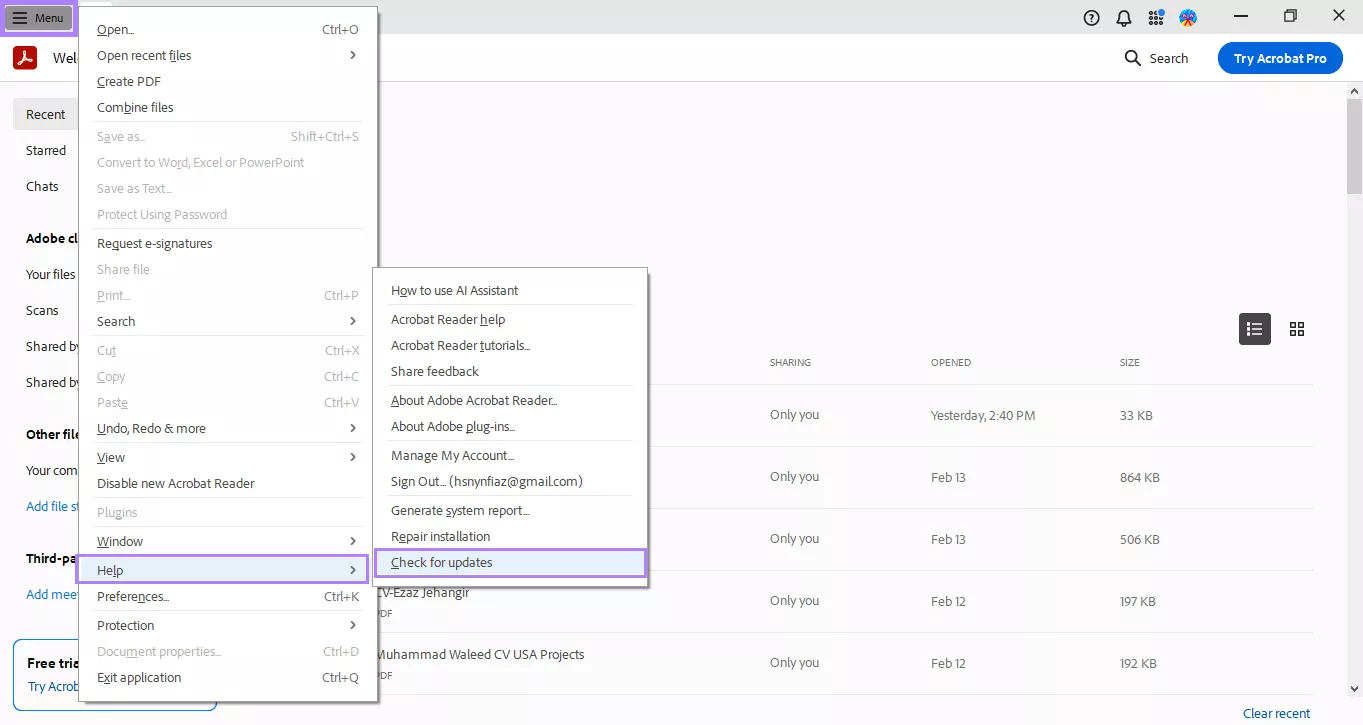Image resolution: width=1363 pixels, height=725 pixels.
Task: Open Search using the magnifier icon
Action: [1131, 57]
